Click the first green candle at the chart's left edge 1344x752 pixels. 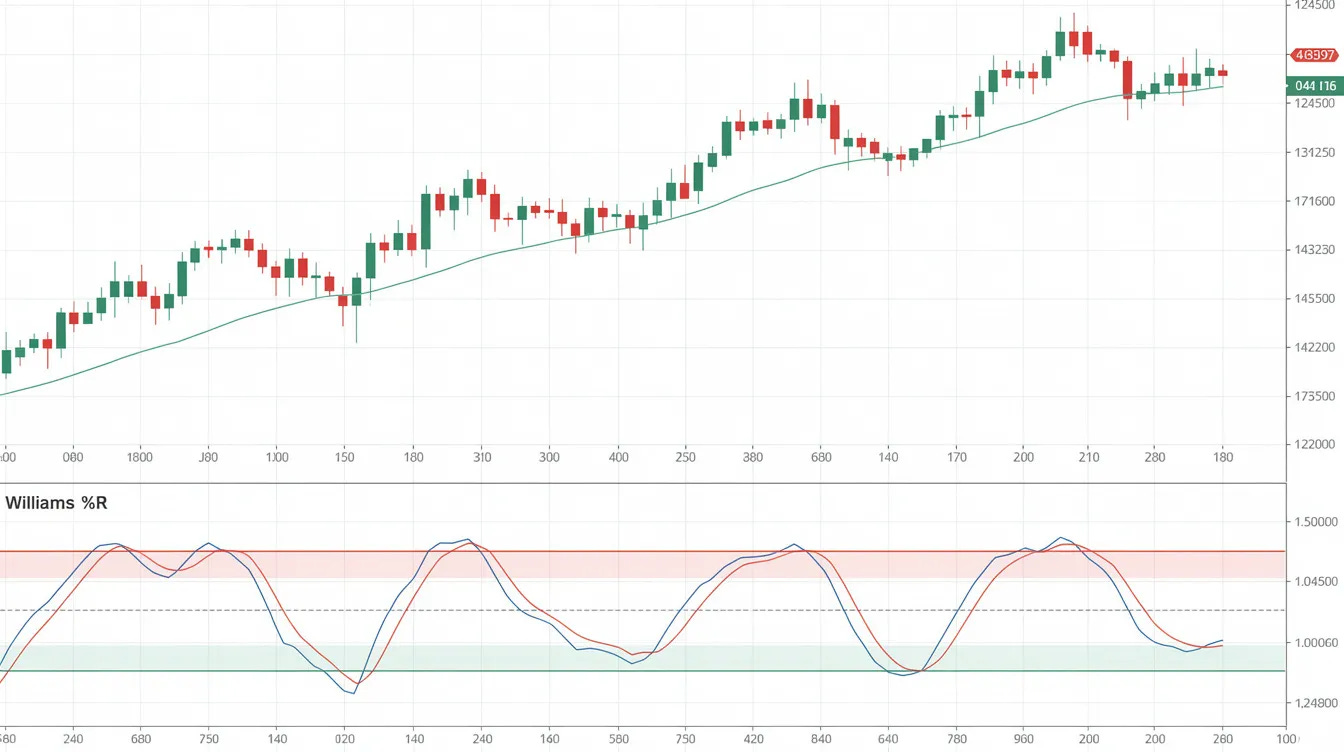point(8,360)
